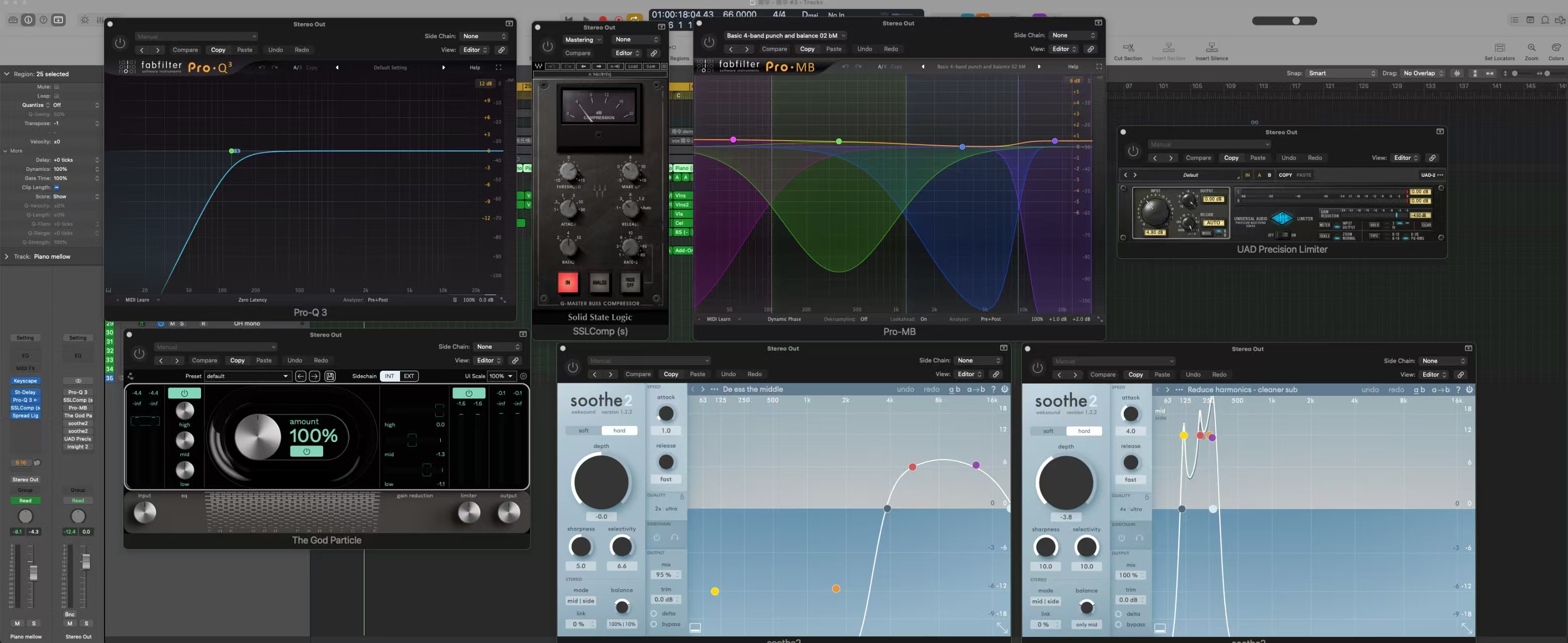Click God Particle save preset icon
Viewport: 1568px width, 643px height.
(330, 377)
